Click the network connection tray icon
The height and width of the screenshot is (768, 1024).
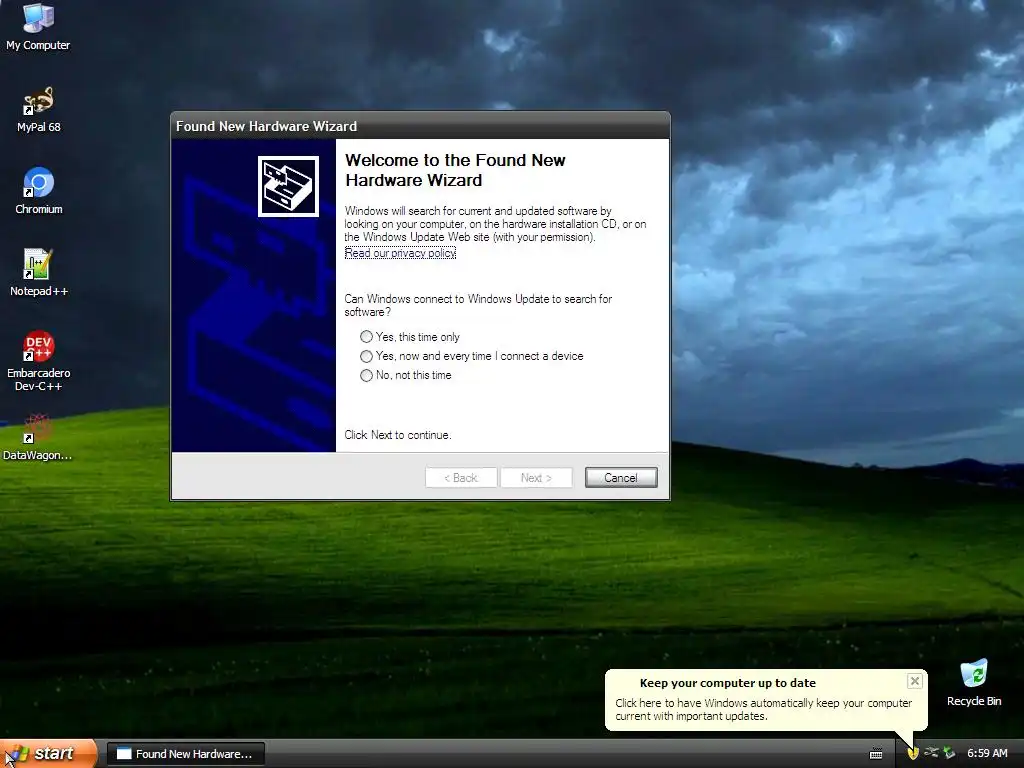tap(931, 753)
